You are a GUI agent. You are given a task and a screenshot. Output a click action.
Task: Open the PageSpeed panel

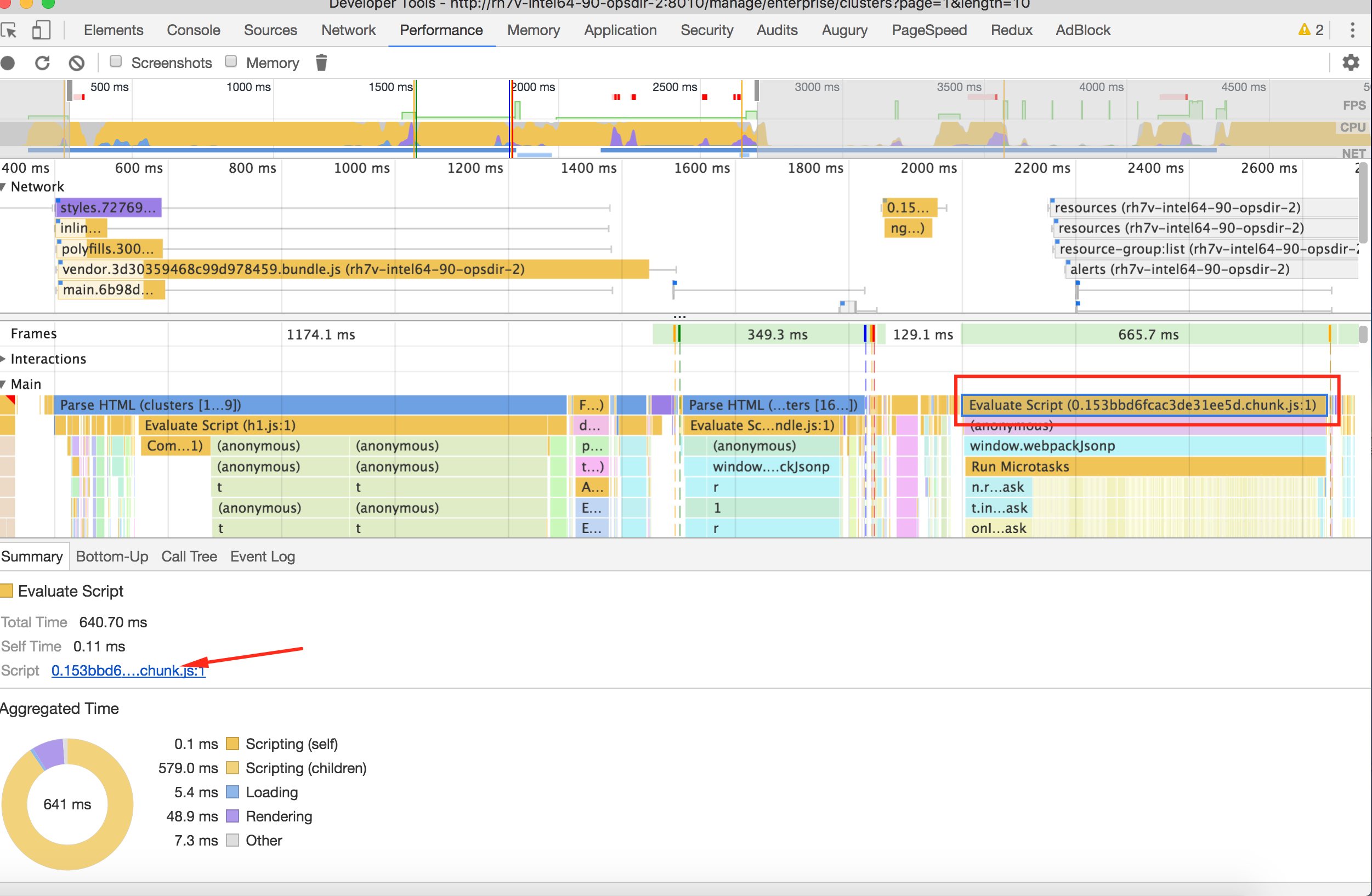pos(929,30)
